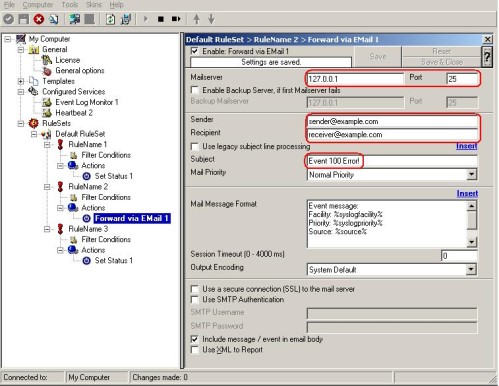Open the Computer menu
Image resolution: width=499 pixels, height=386 pixels.
[38, 5]
